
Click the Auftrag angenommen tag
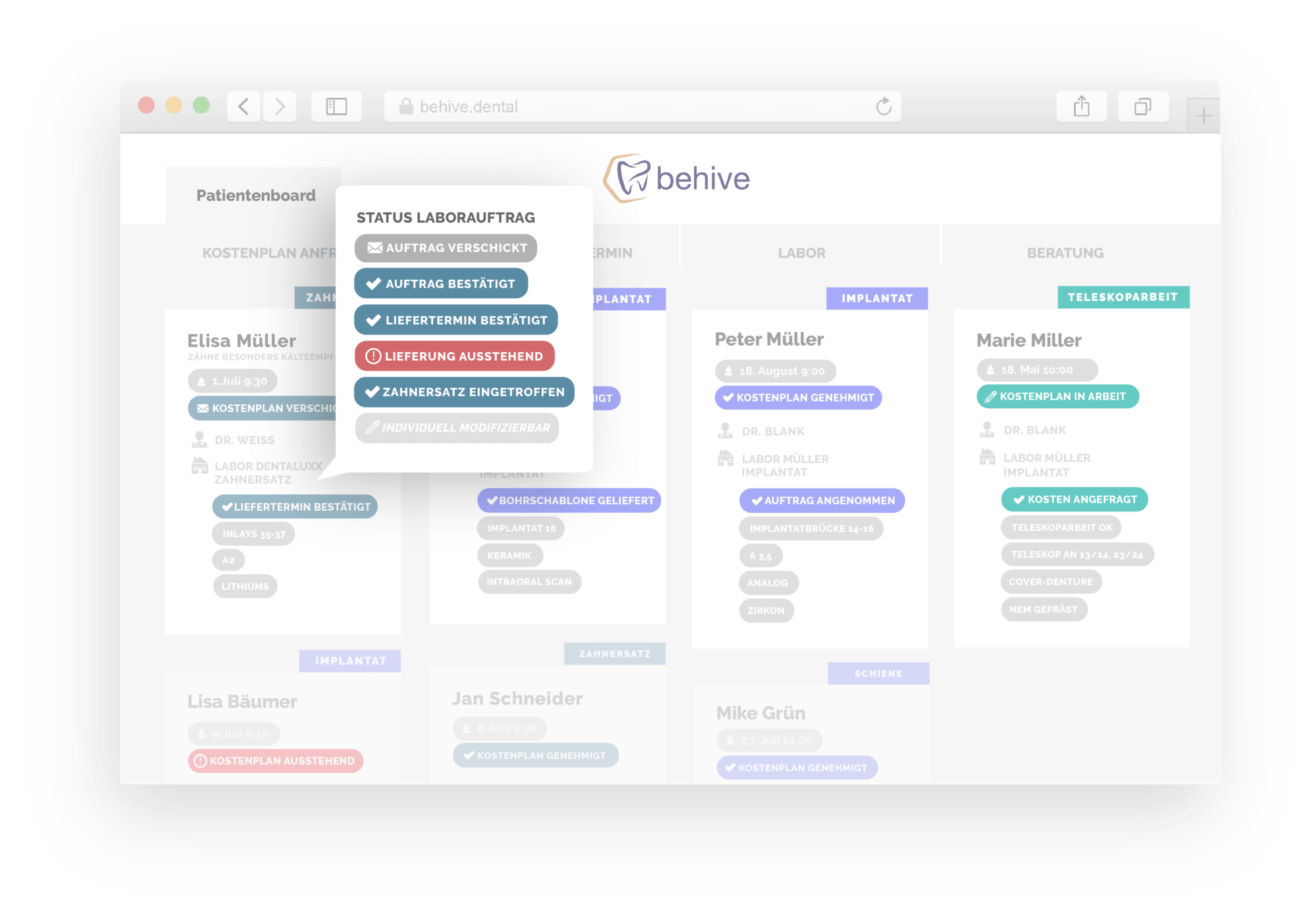[x=822, y=500]
